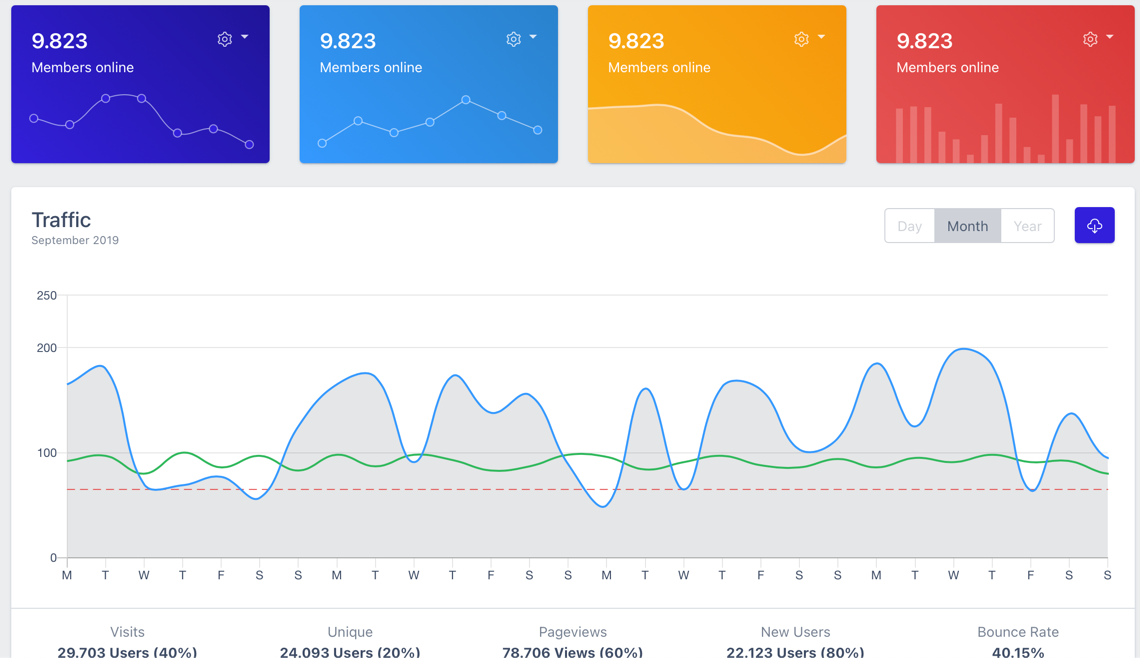The width and height of the screenshot is (1140, 658).
Task: Click the Bounce Rate statistic label
Action: tap(1018, 632)
